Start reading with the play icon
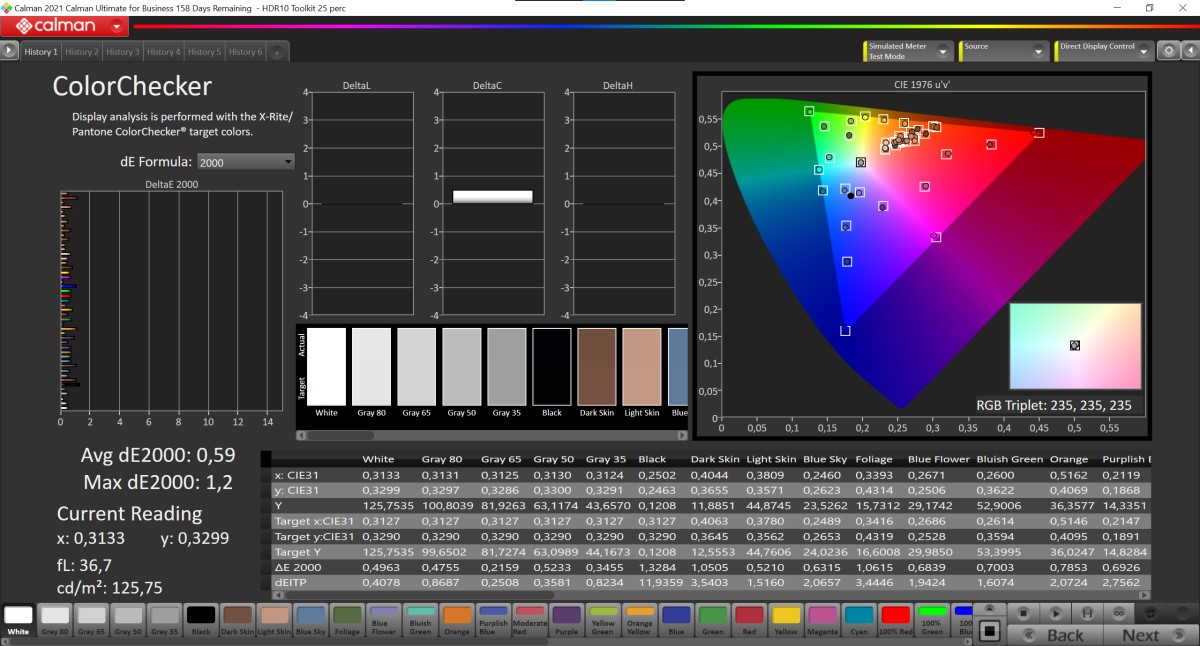Screen dimensions: 1200x646 pos(1054,612)
